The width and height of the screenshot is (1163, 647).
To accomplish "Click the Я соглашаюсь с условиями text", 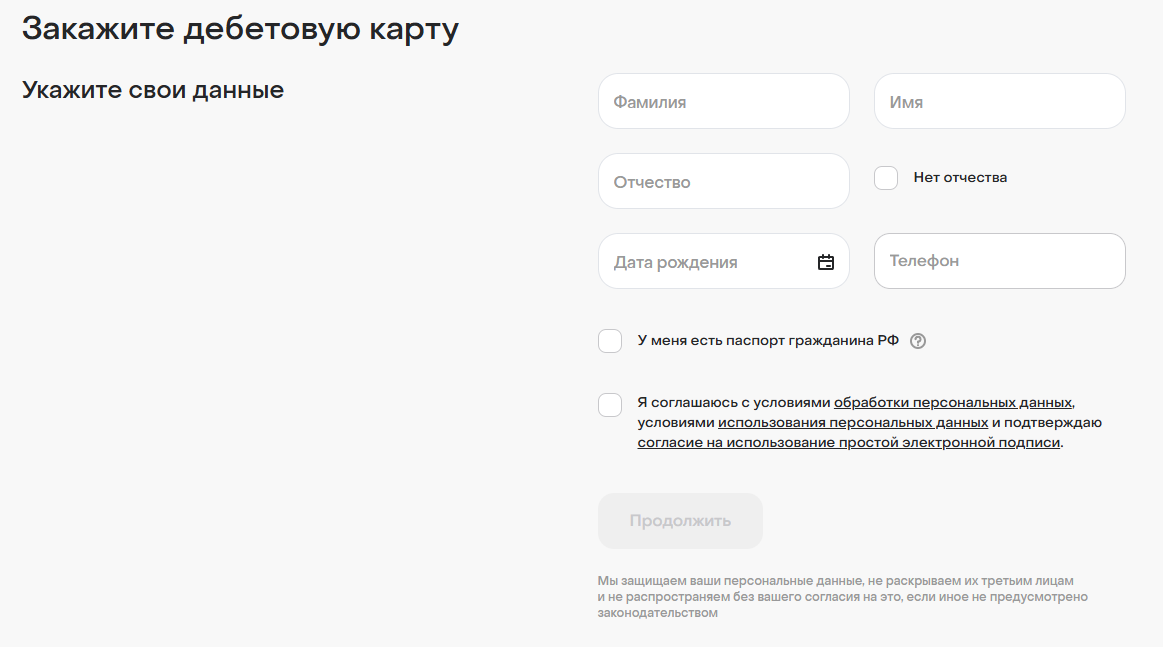I will point(734,403).
